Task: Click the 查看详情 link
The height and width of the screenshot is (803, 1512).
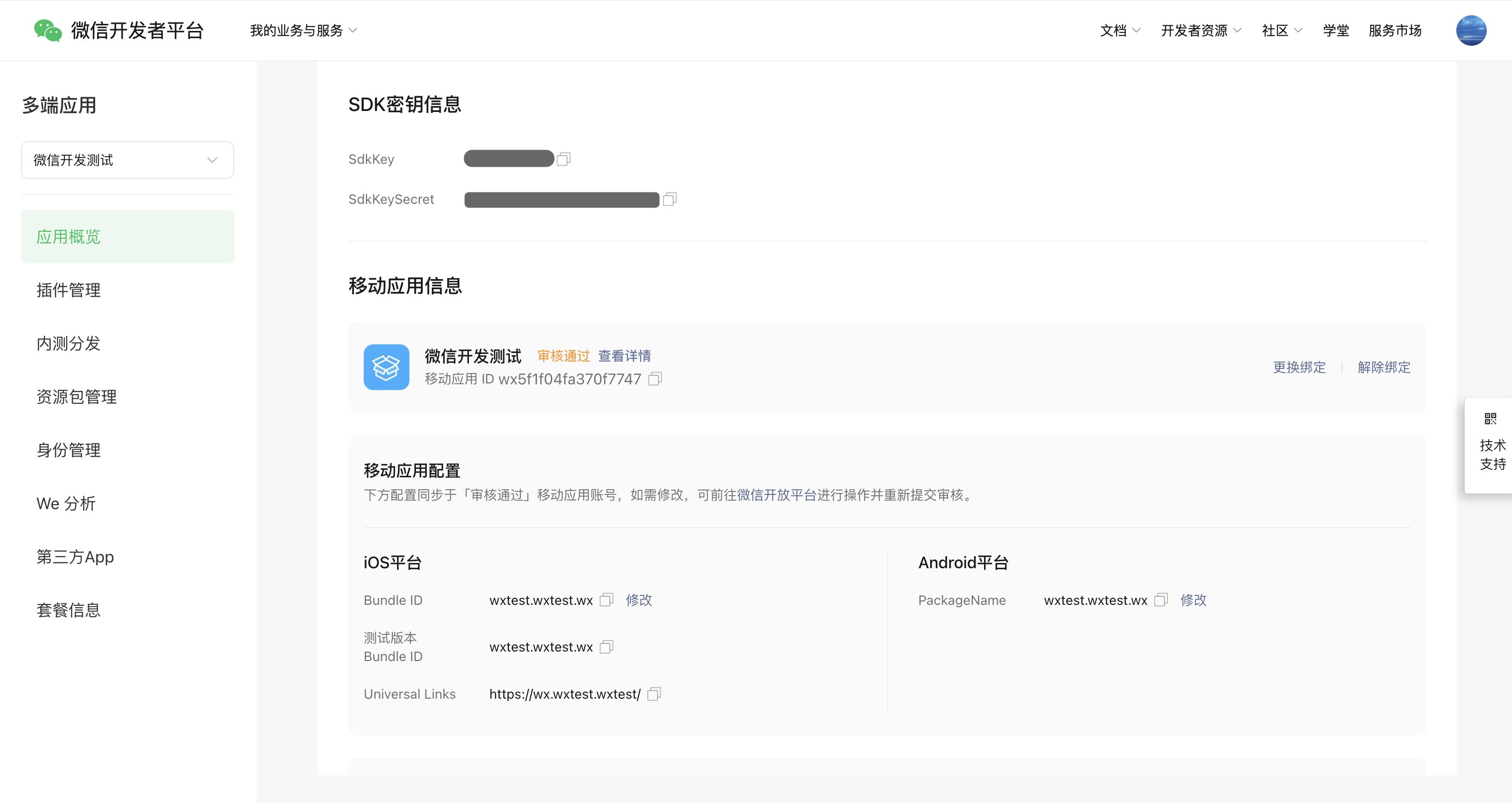Action: (624, 356)
